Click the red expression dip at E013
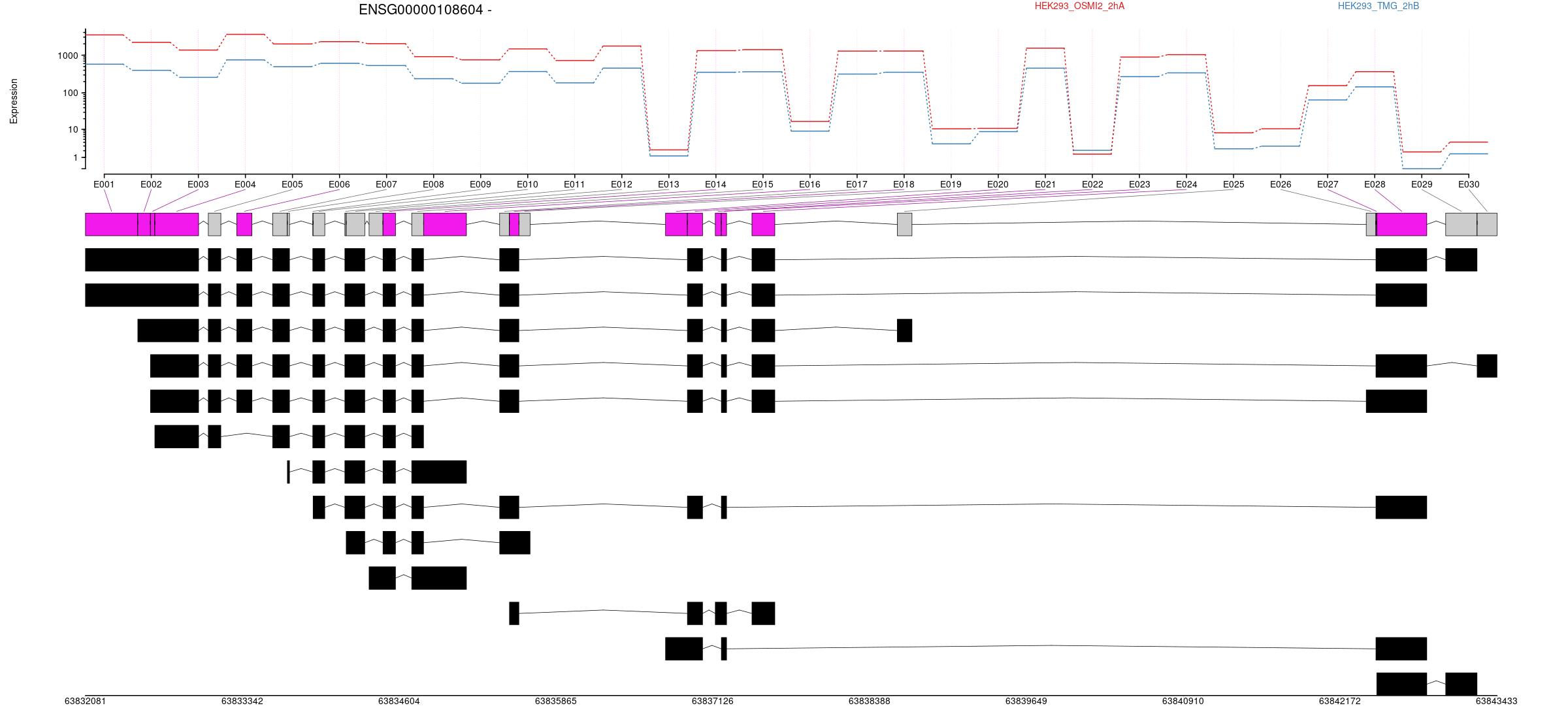Image resolution: width=1568 pixels, height=712 pixels. [668, 150]
